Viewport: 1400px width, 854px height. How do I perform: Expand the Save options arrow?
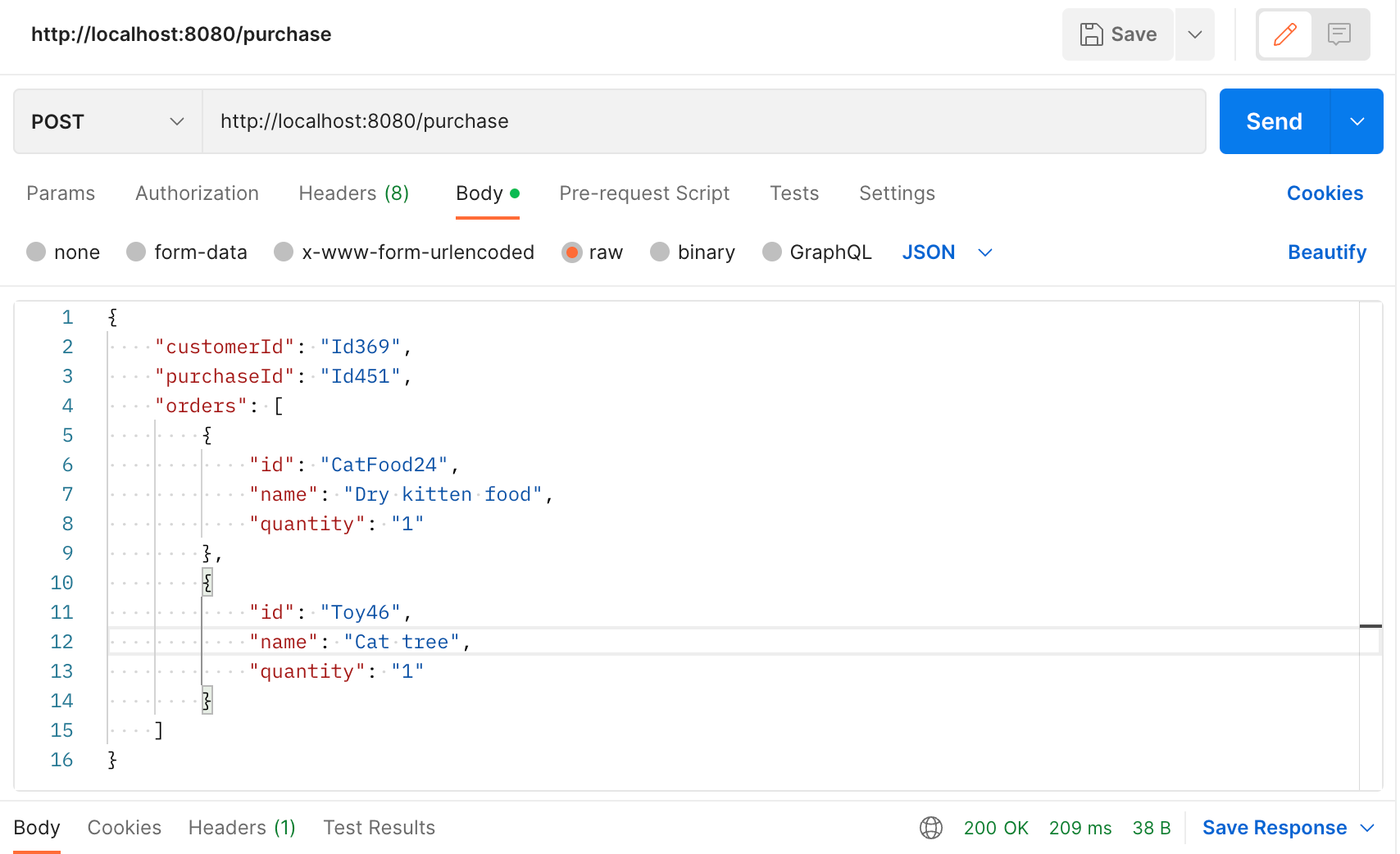[x=1195, y=34]
